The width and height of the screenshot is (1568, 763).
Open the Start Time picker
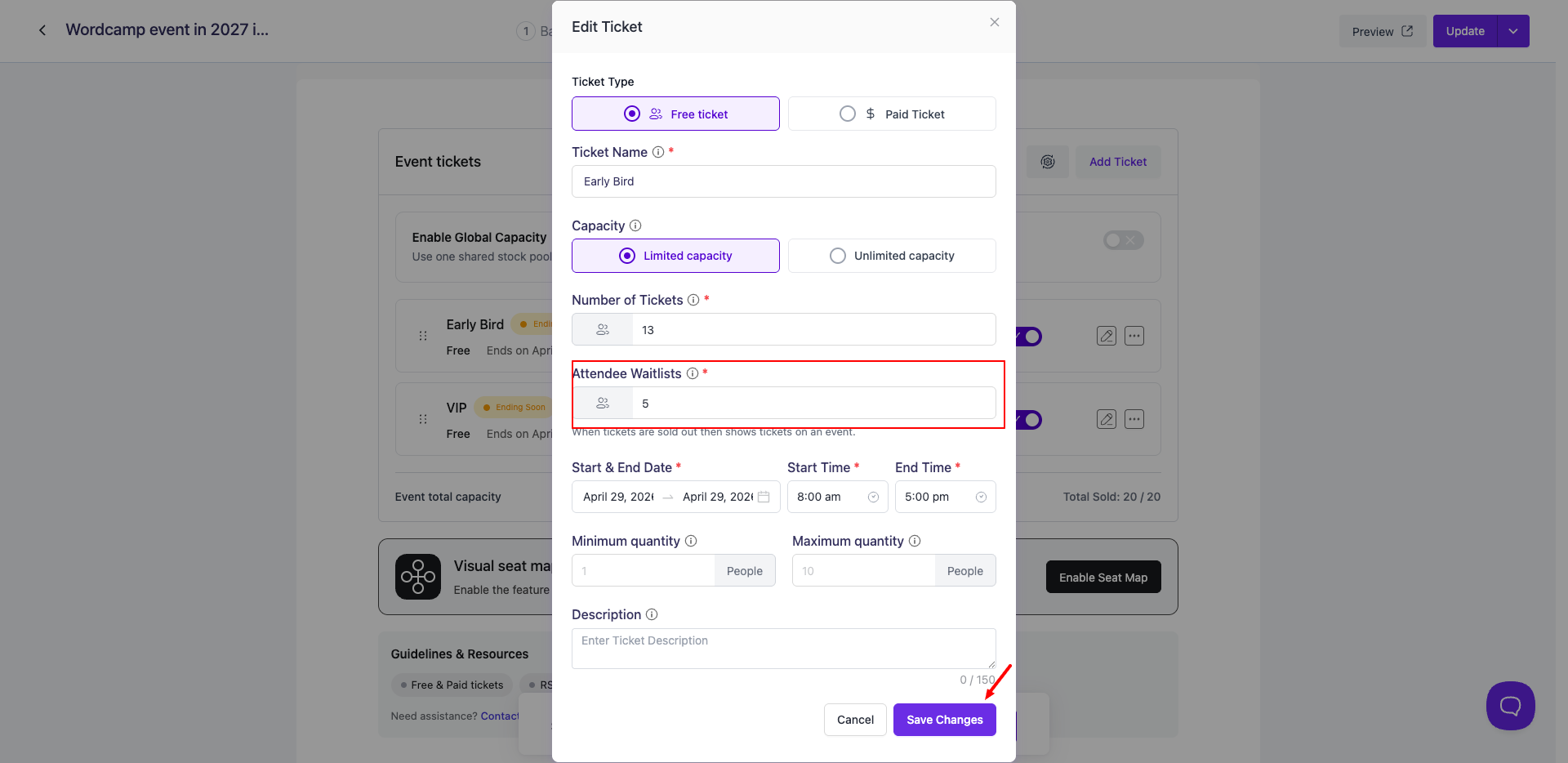[837, 497]
